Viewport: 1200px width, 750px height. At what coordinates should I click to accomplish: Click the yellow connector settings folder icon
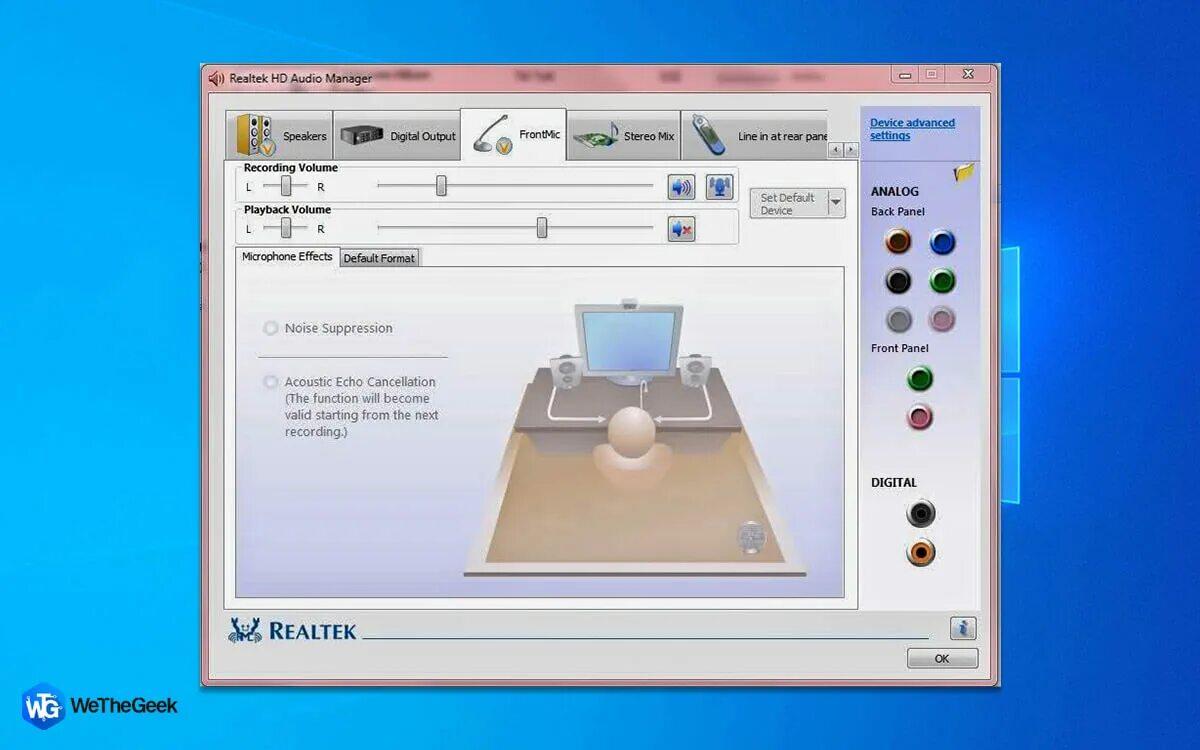(964, 173)
